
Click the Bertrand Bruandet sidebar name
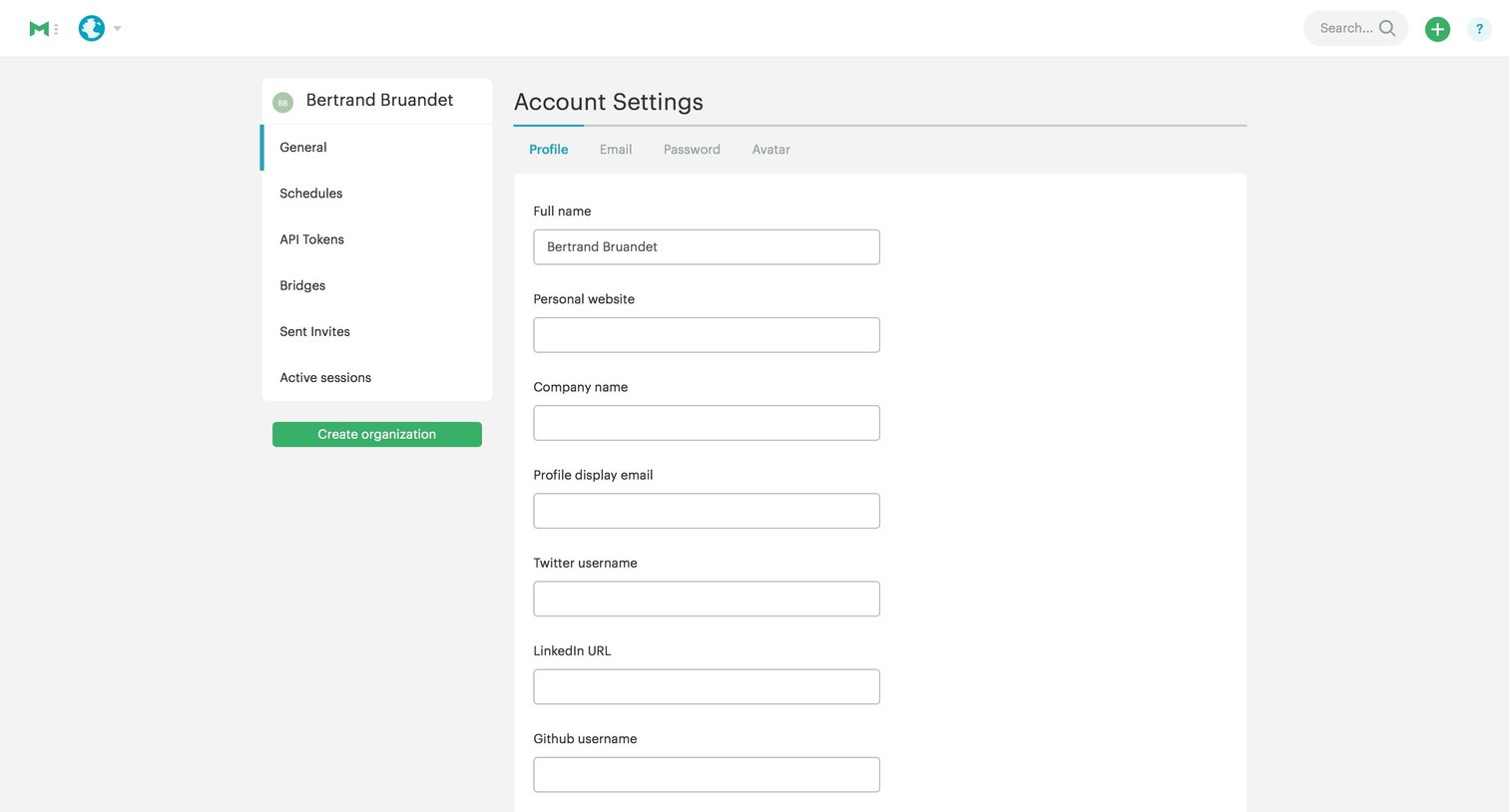coord(379,100)
